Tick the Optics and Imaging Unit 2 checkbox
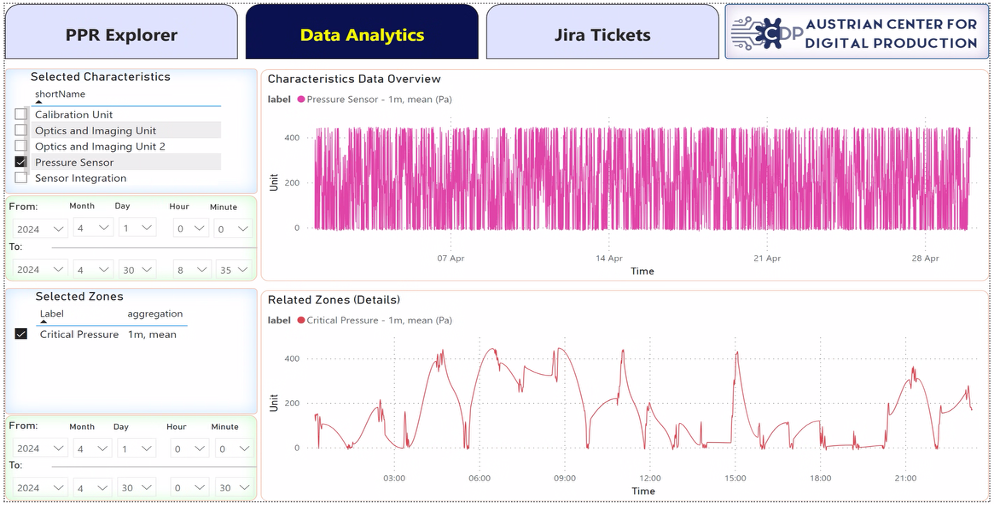Screen dimensions: 994x505 click(21, 146)
